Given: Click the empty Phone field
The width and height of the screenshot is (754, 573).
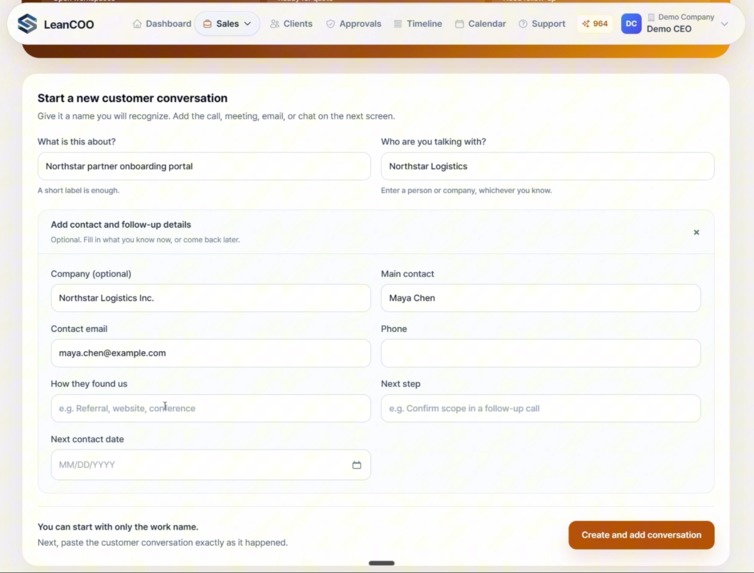Looking at the screenshot, I should 540,353.
